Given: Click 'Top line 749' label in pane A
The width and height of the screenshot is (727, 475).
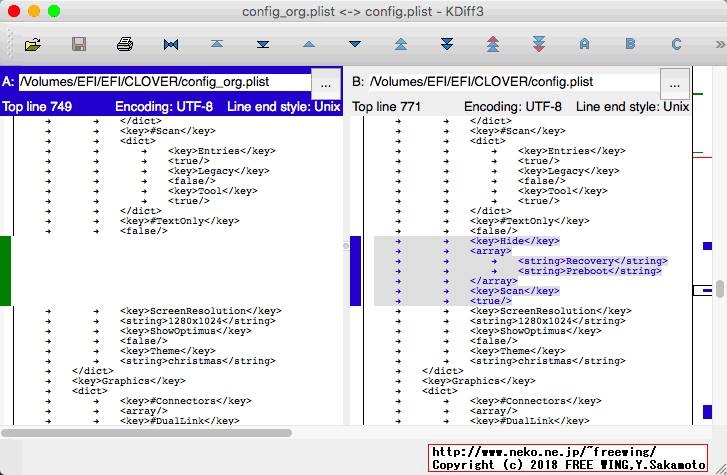Looking at the screenshot, I should (37, 107).
